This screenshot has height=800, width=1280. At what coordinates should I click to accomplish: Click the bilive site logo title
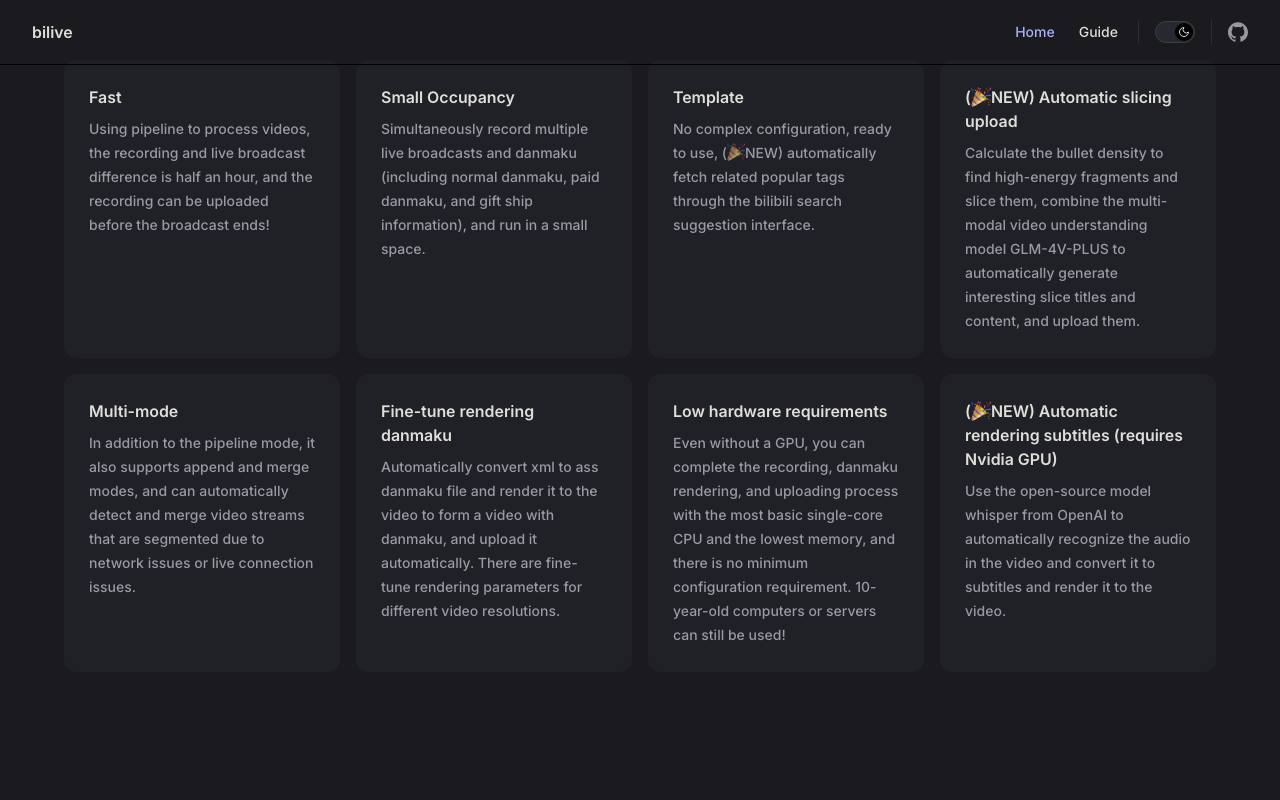tap(52, 32)
